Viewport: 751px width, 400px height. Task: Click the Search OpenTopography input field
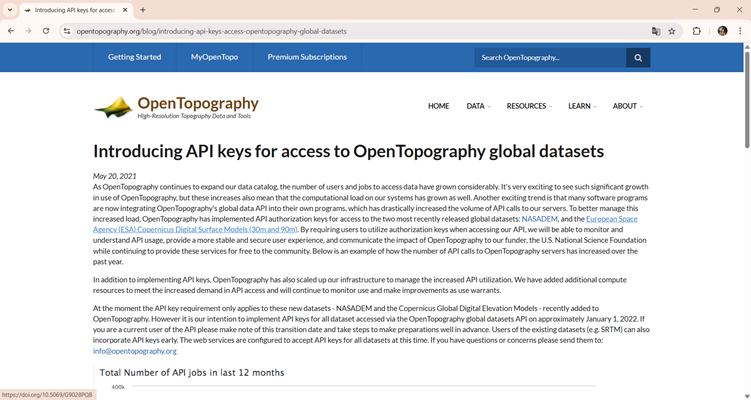[x=549, y=58]
